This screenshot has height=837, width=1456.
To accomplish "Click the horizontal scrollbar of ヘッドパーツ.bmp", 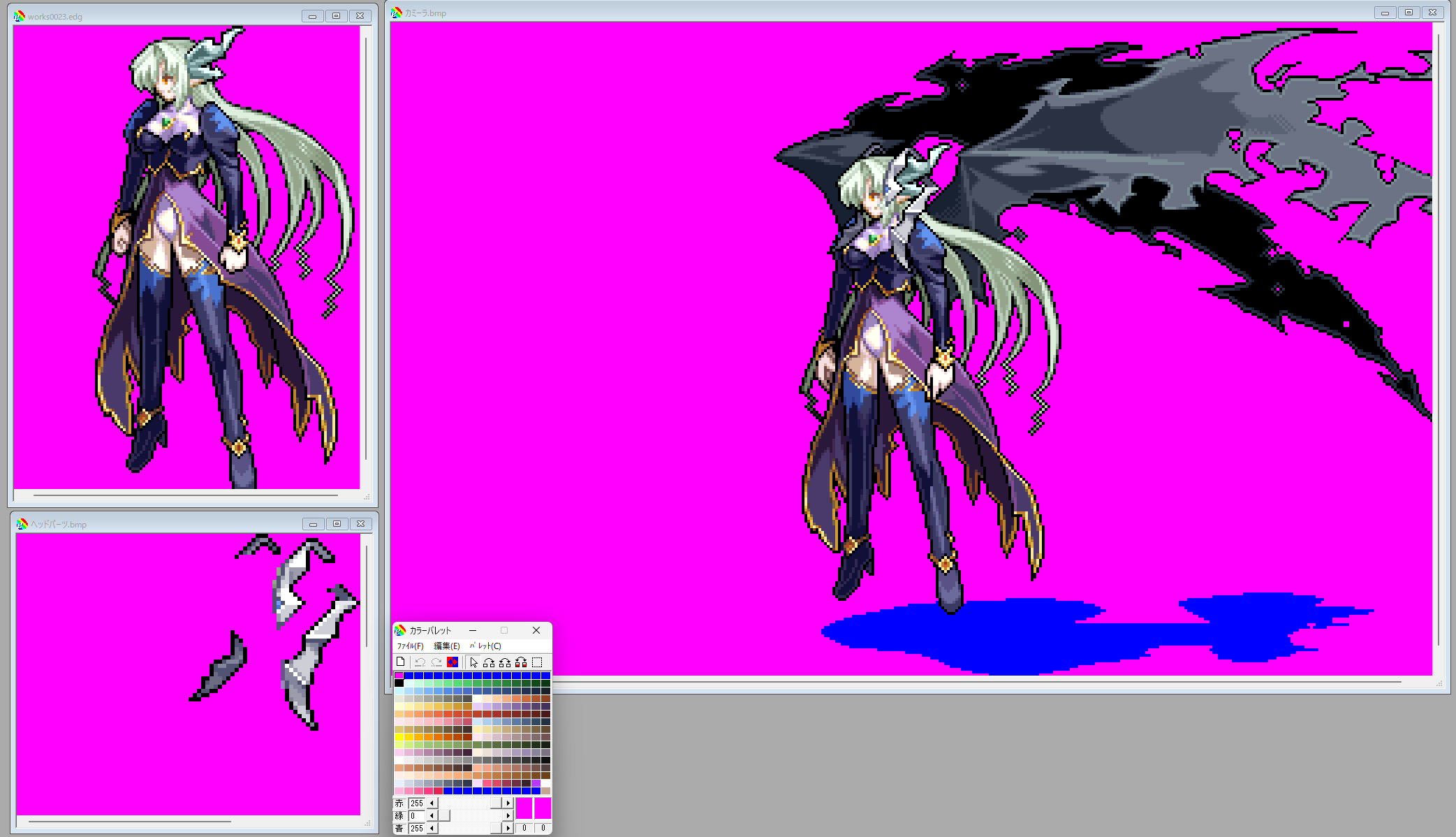I will tap(130, 822).
